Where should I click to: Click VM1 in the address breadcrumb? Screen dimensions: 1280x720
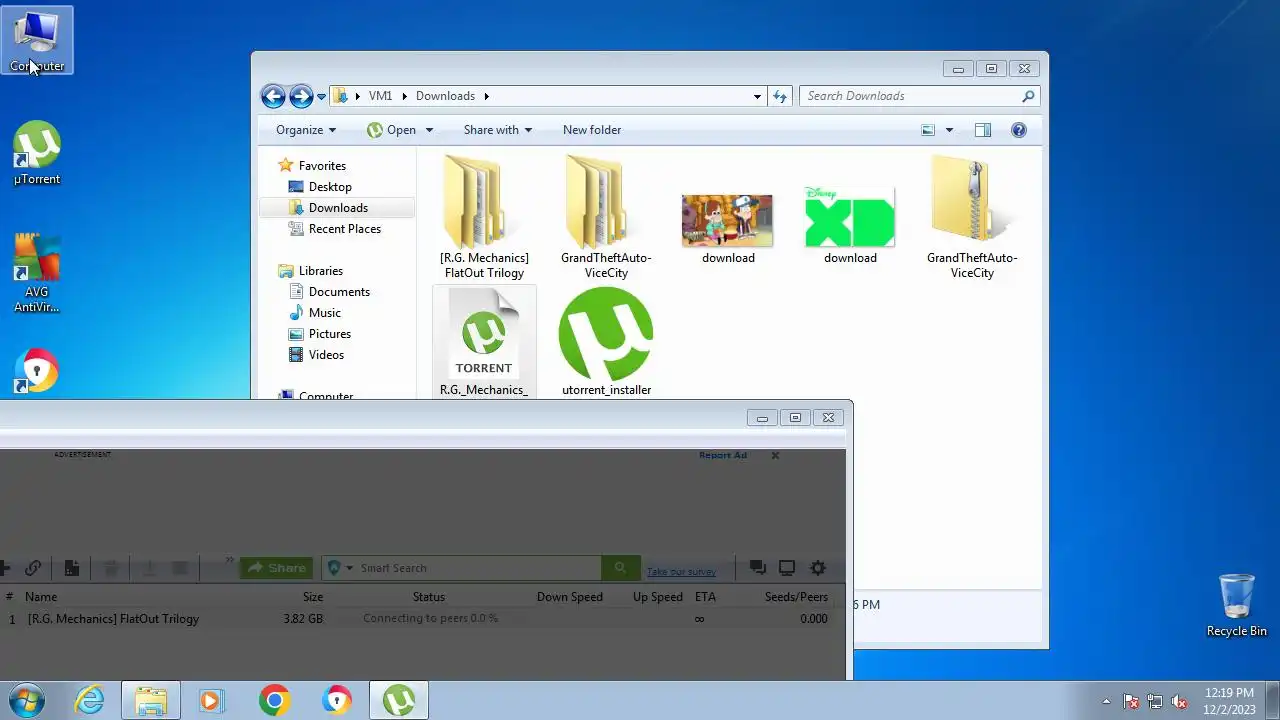pos(380,96)
